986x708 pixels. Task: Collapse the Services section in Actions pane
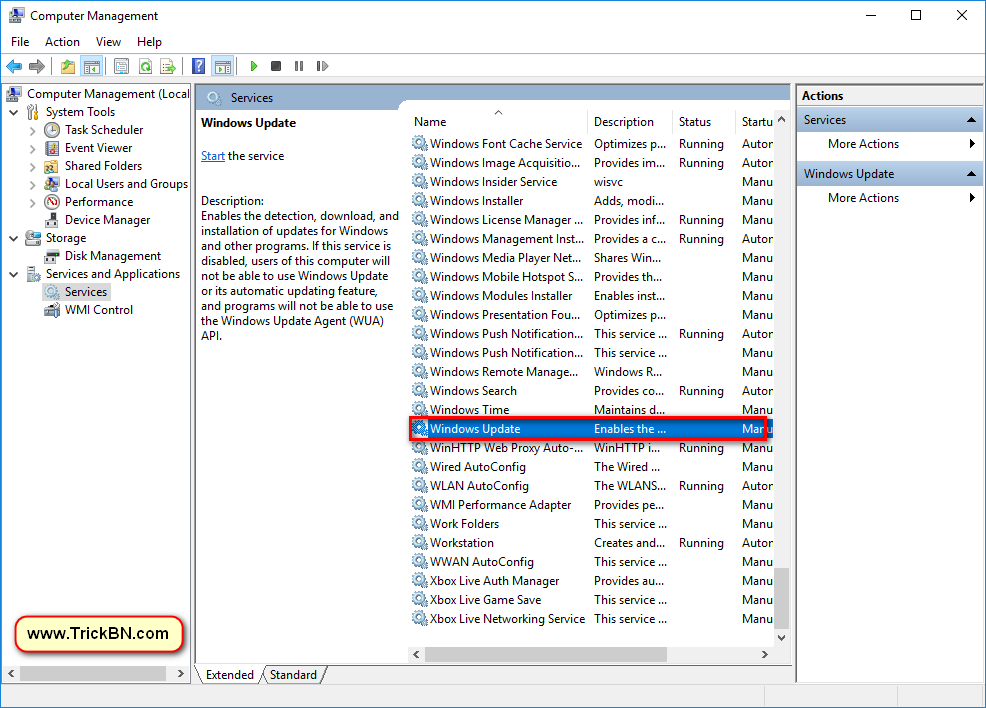[x=971, y=119]
